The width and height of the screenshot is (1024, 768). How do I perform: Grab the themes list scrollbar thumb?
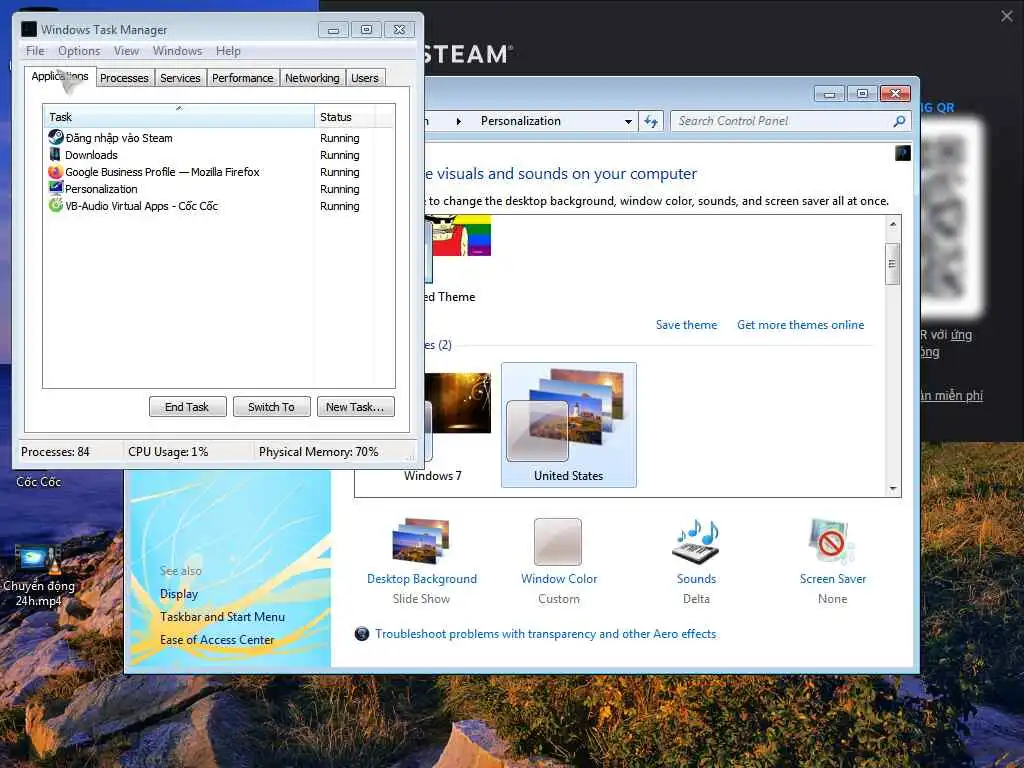[x=892, y=264]
